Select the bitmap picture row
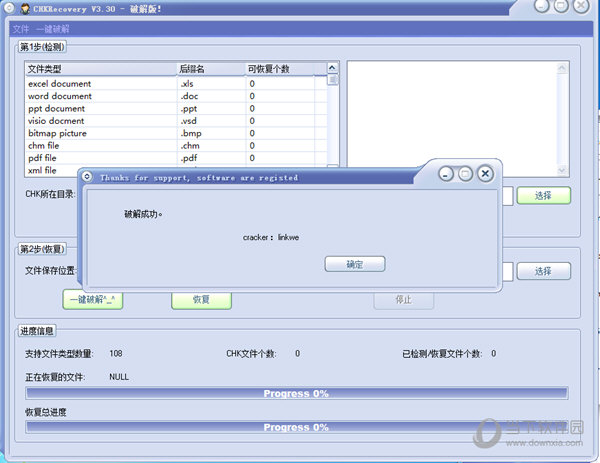 pyautogui.click(x=176, y=133)
